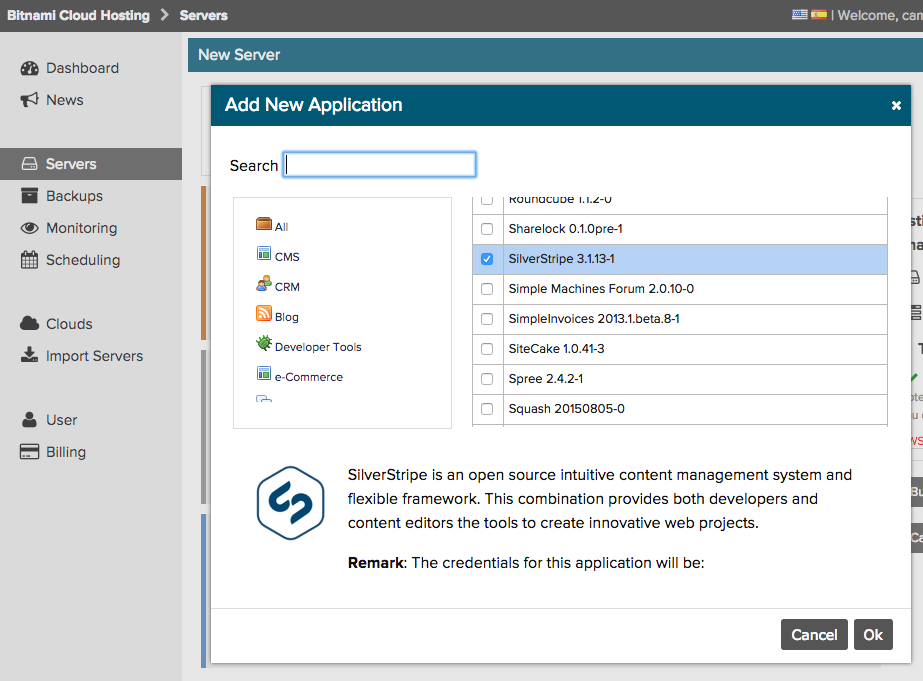This screenshot has width=923, height=681.
Task: Select the Simple Machines Forum 2.0.10-0 row
Action: (680, 289)
